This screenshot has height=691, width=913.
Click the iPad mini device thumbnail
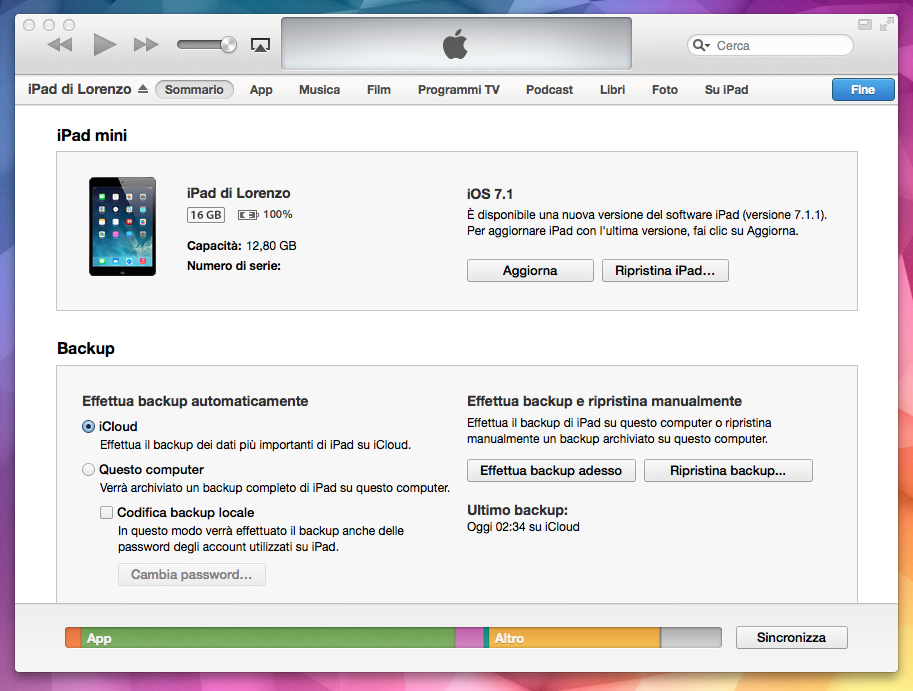[x=122, y=226]
